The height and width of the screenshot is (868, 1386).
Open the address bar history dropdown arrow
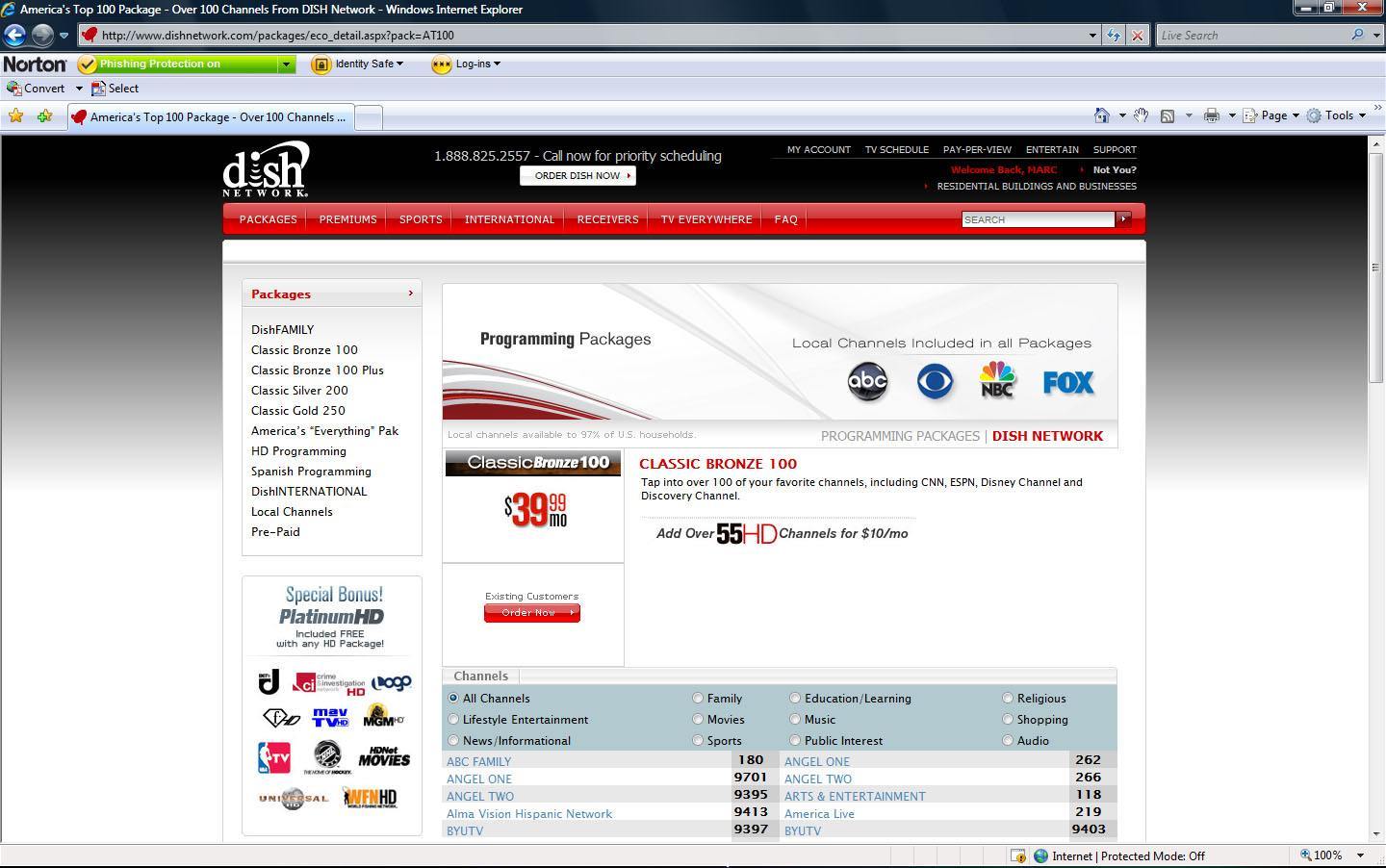tap(1092, 36)
